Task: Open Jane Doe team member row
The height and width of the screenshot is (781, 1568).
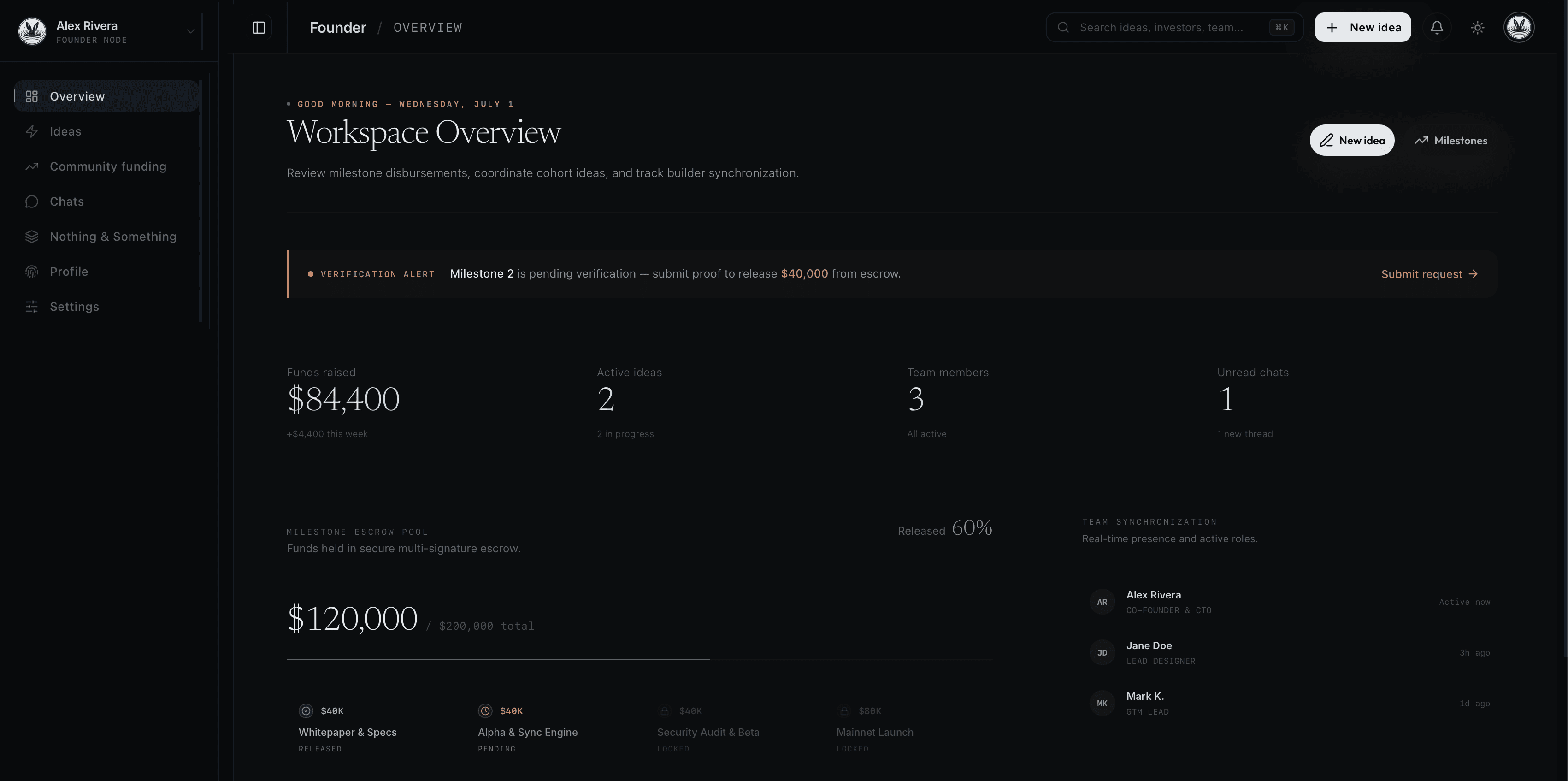Action: point(1289,652)
